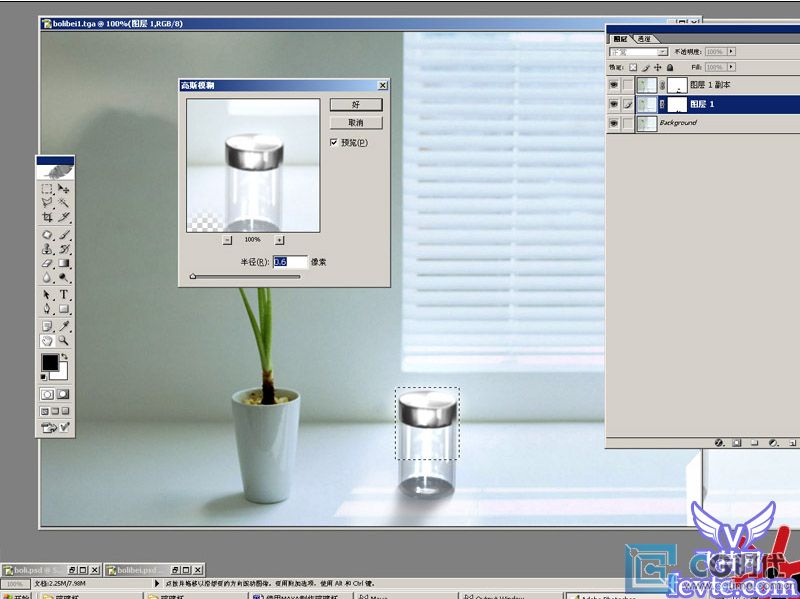The image size is (800, 599).
Task: Open the Fill slider arrow
Action: pos(732,67)
